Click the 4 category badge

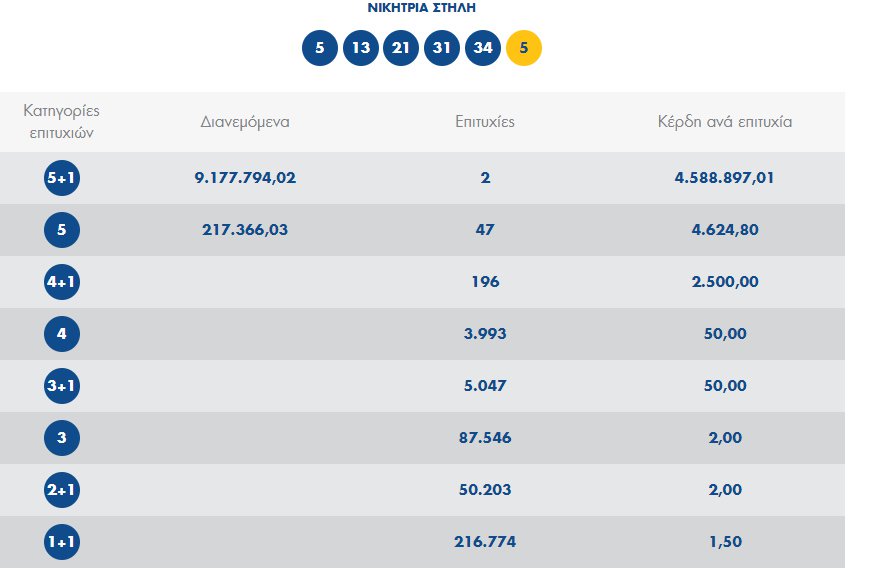click(62, 334)
